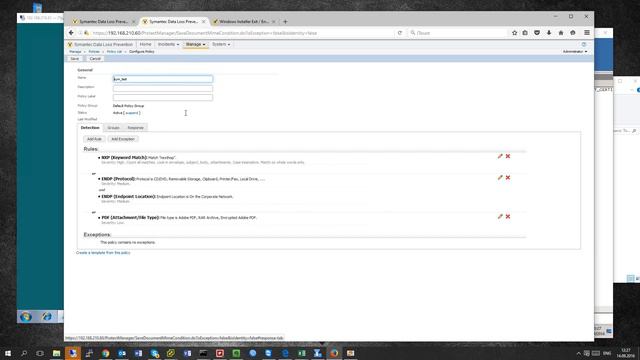Click the help icon at top right of page

[584, 44]
